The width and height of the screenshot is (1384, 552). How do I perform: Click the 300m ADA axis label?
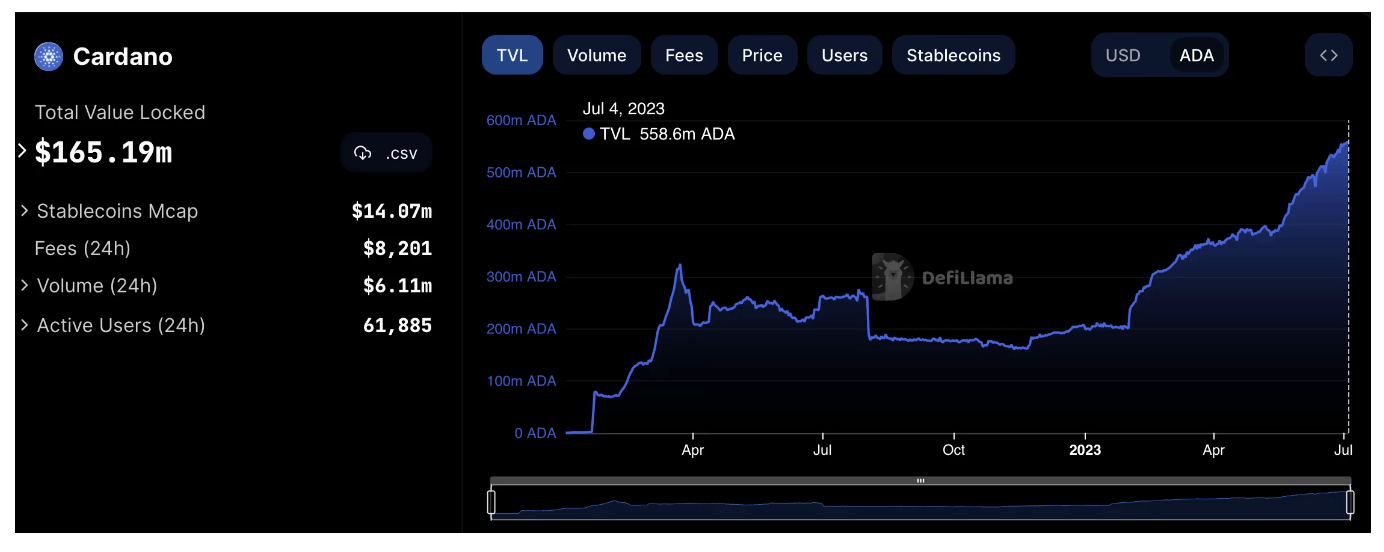[521, 276]
